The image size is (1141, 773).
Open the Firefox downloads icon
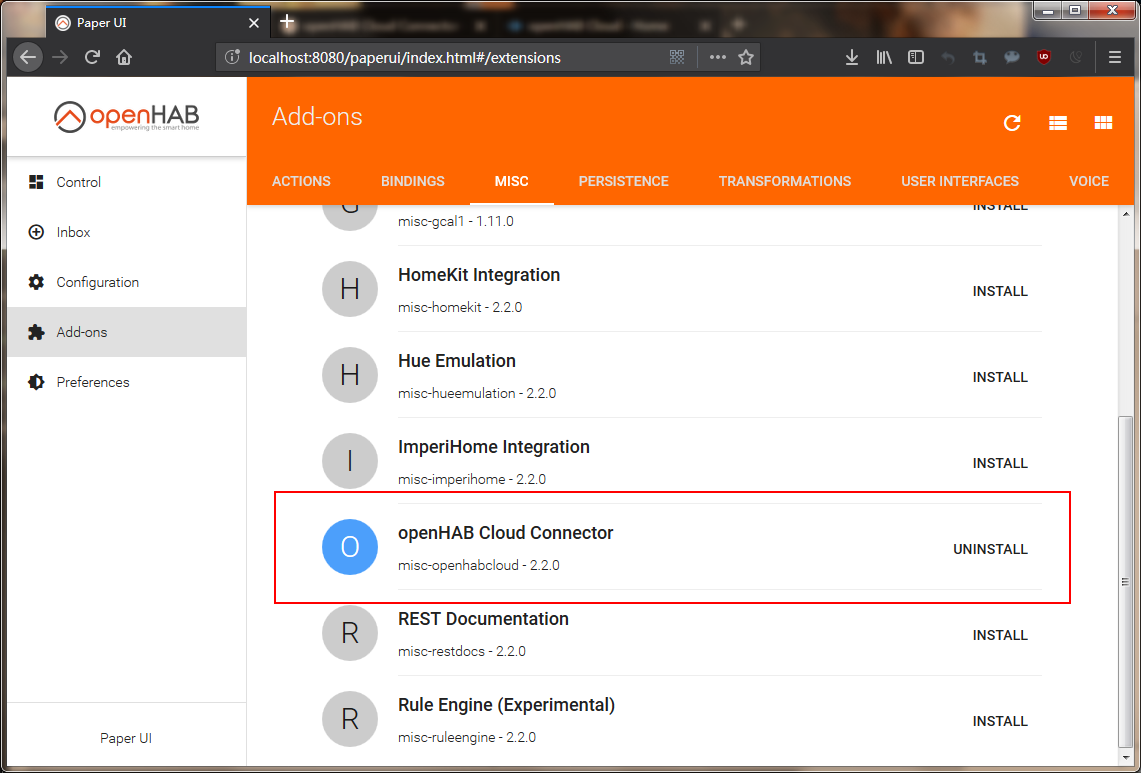point(851,58)
